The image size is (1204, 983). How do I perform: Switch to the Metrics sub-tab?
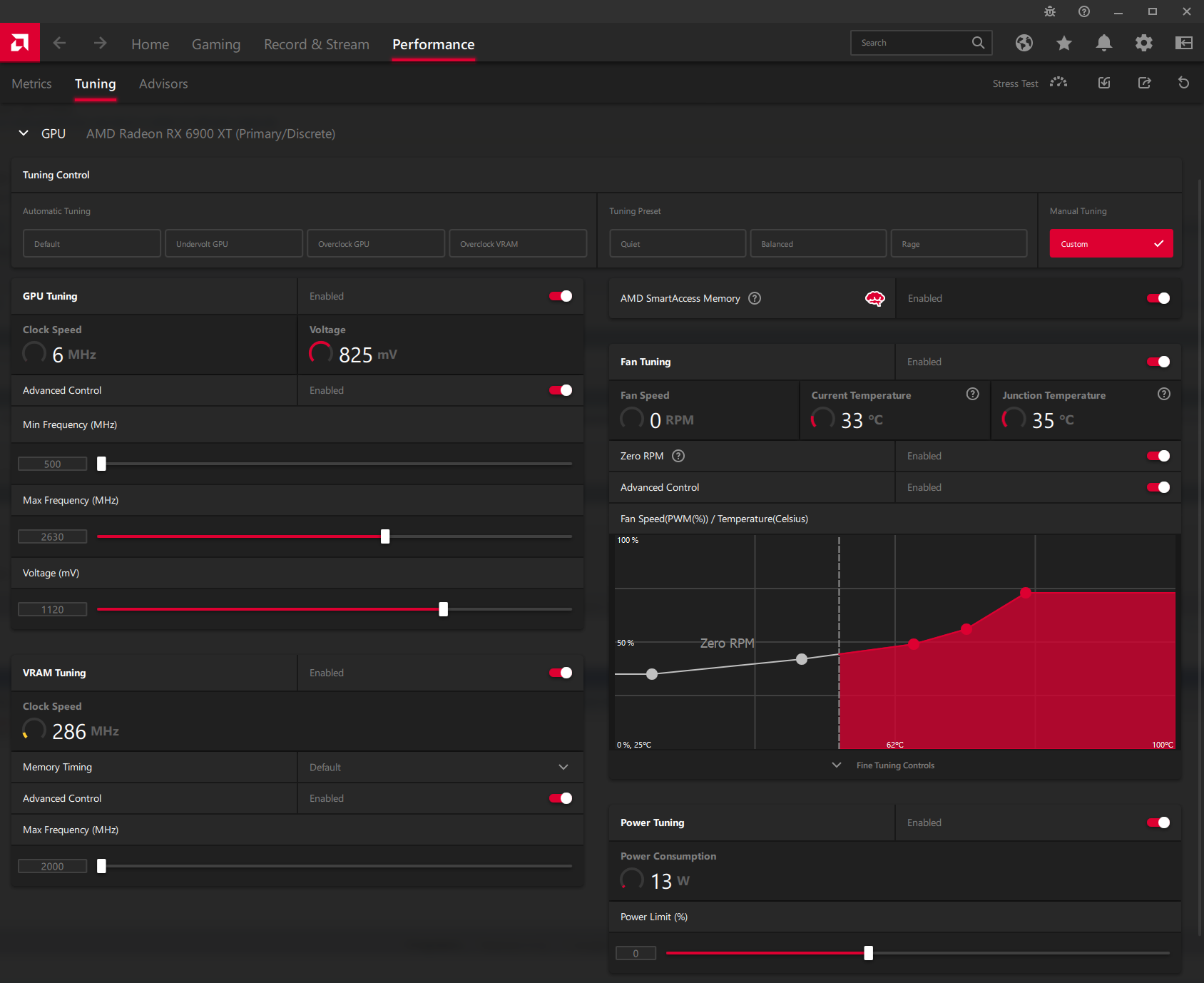pos(32,83)
